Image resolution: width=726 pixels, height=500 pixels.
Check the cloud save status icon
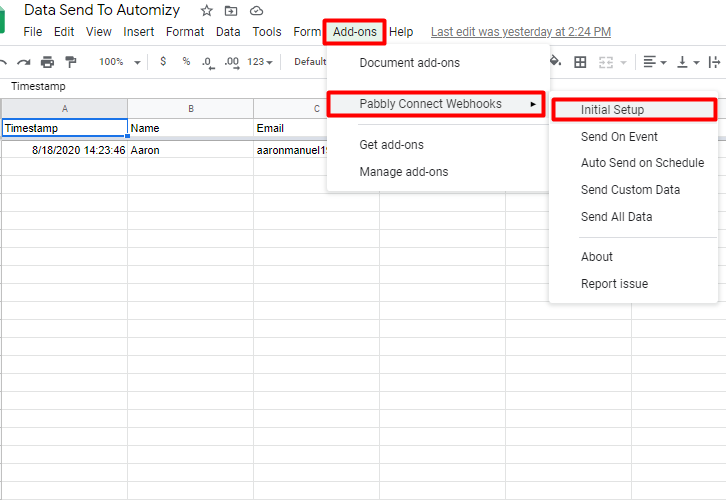pyautogui.click(x=256, y=10)
